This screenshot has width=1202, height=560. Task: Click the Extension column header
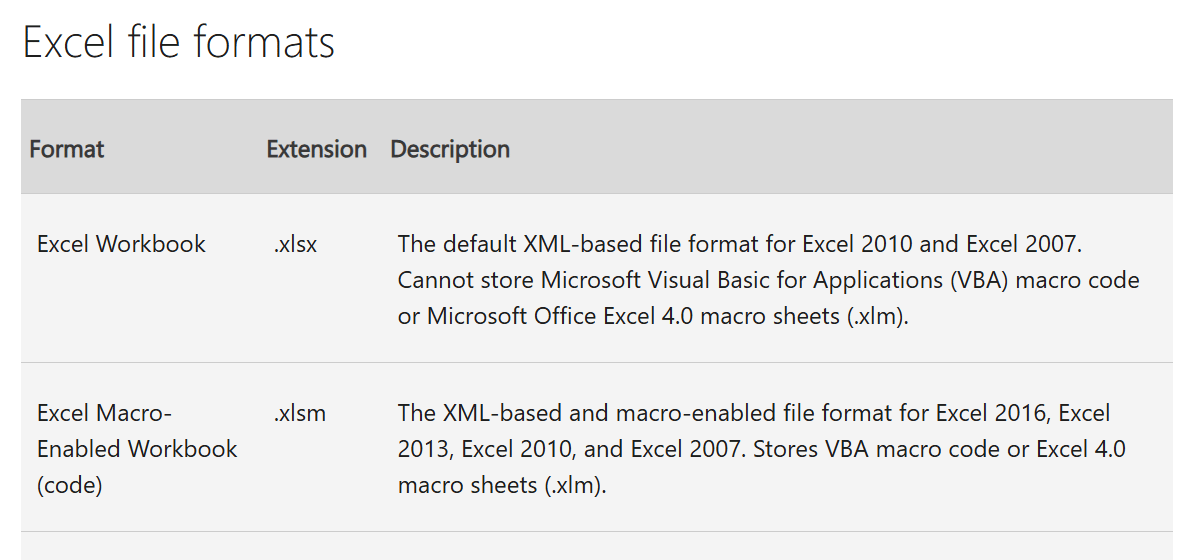(x=316, y=149)
